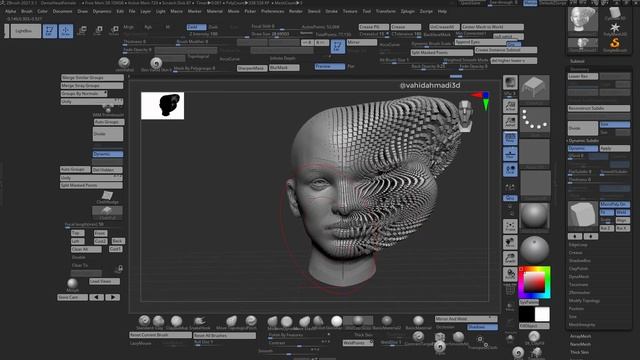The width and height of the screenshot is (640, 360).
Task: Choose the Cylinder3D tool icon
Action: [615, 13]
